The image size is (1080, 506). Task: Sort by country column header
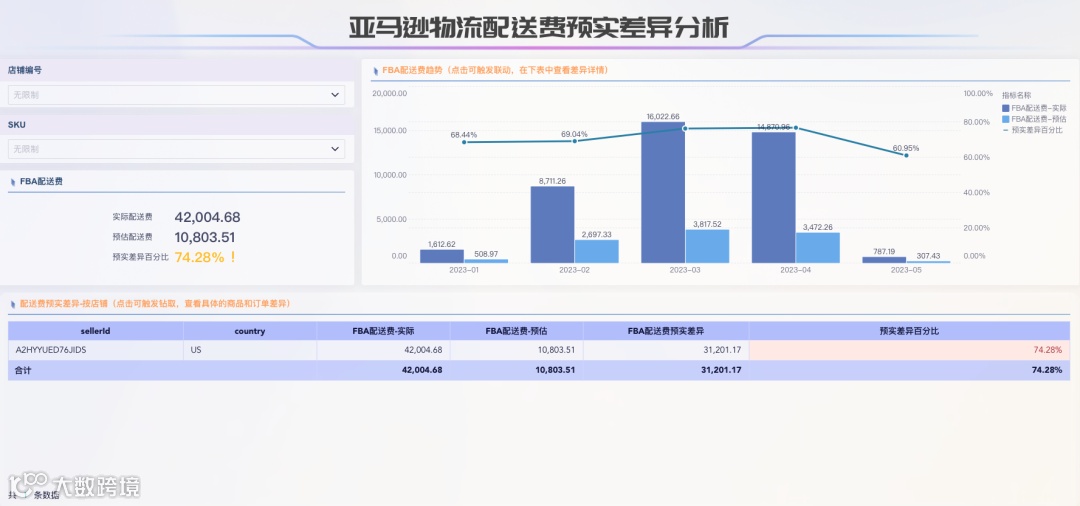coord(250,331)
